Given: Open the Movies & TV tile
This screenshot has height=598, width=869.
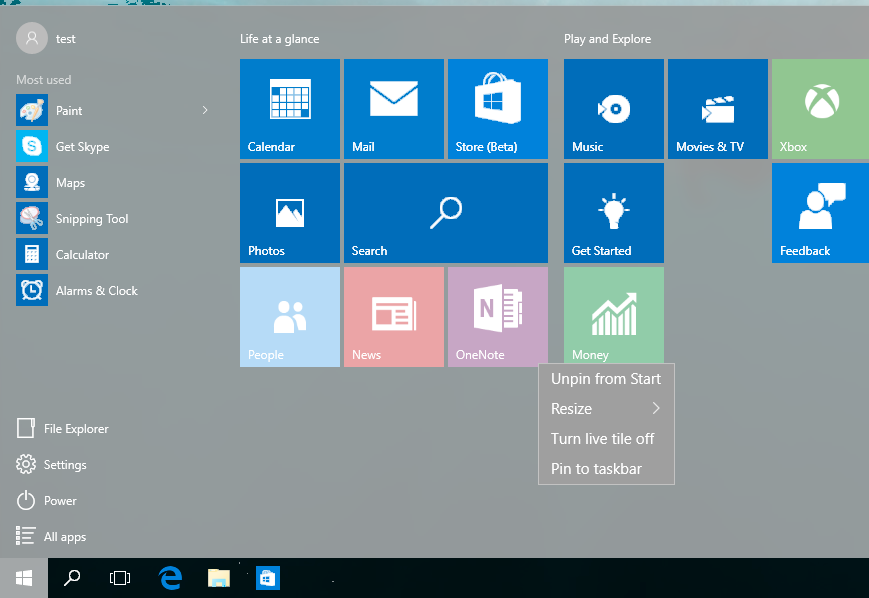Looking at the screenshot, I should tap(718, 109).
